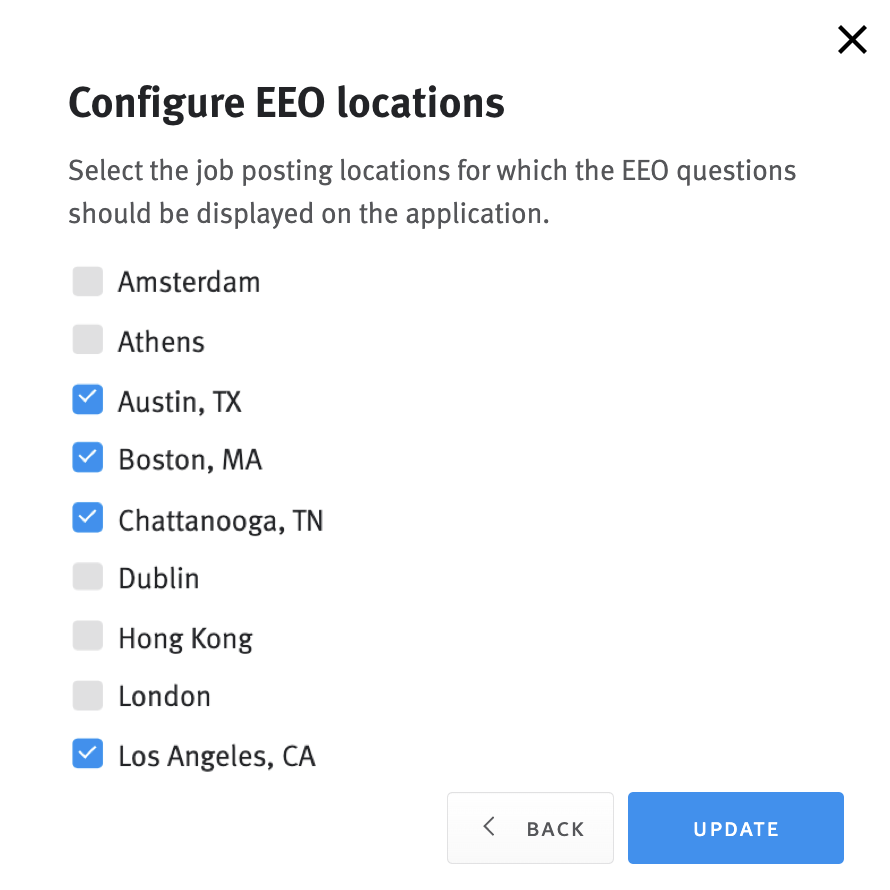Click the Dublin label text
Image resolution: width=890 pixels, height=890 pixels.
click(x=158, y=577)
